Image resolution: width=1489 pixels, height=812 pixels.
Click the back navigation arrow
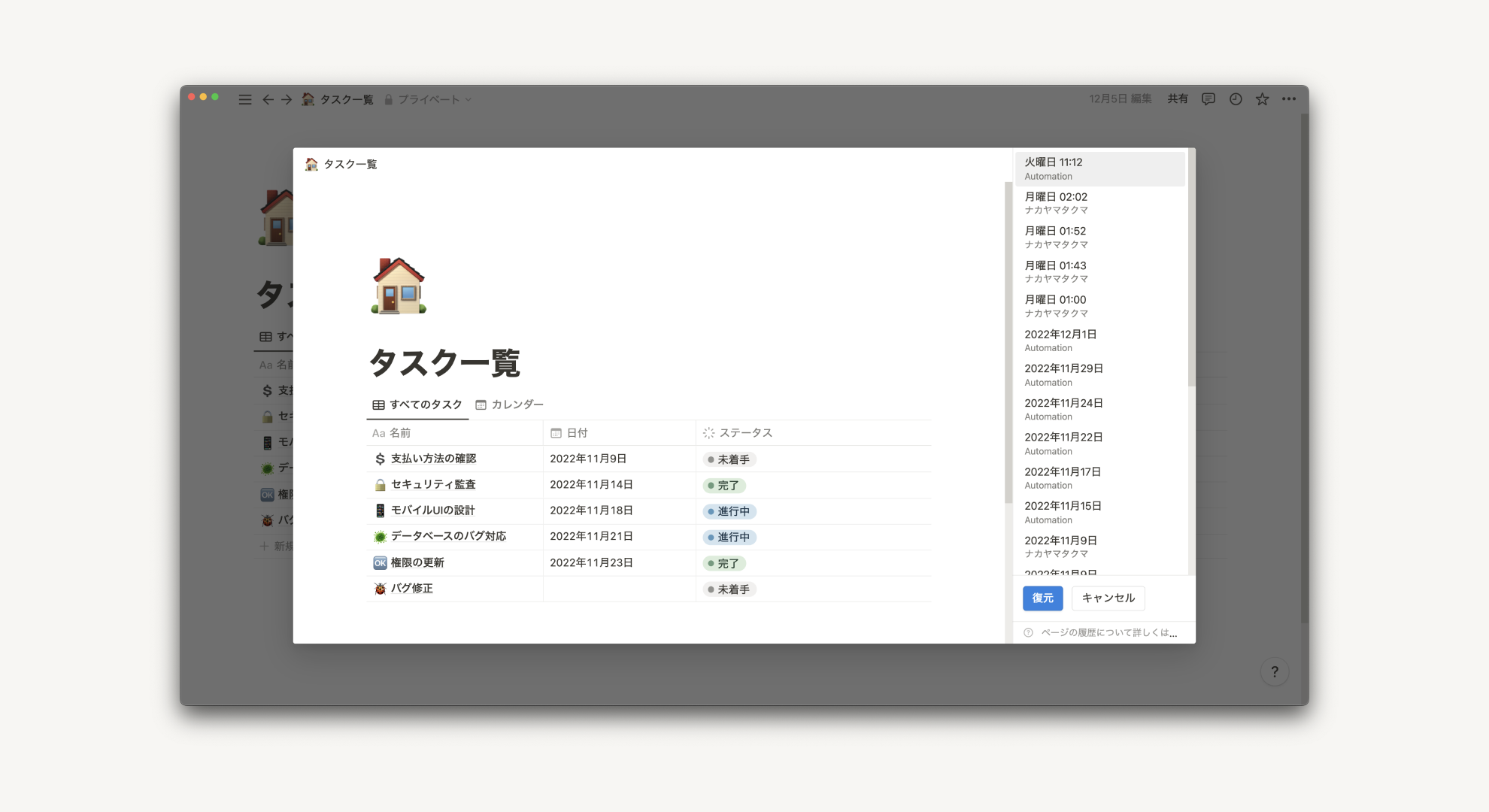(x=268, y=99)
